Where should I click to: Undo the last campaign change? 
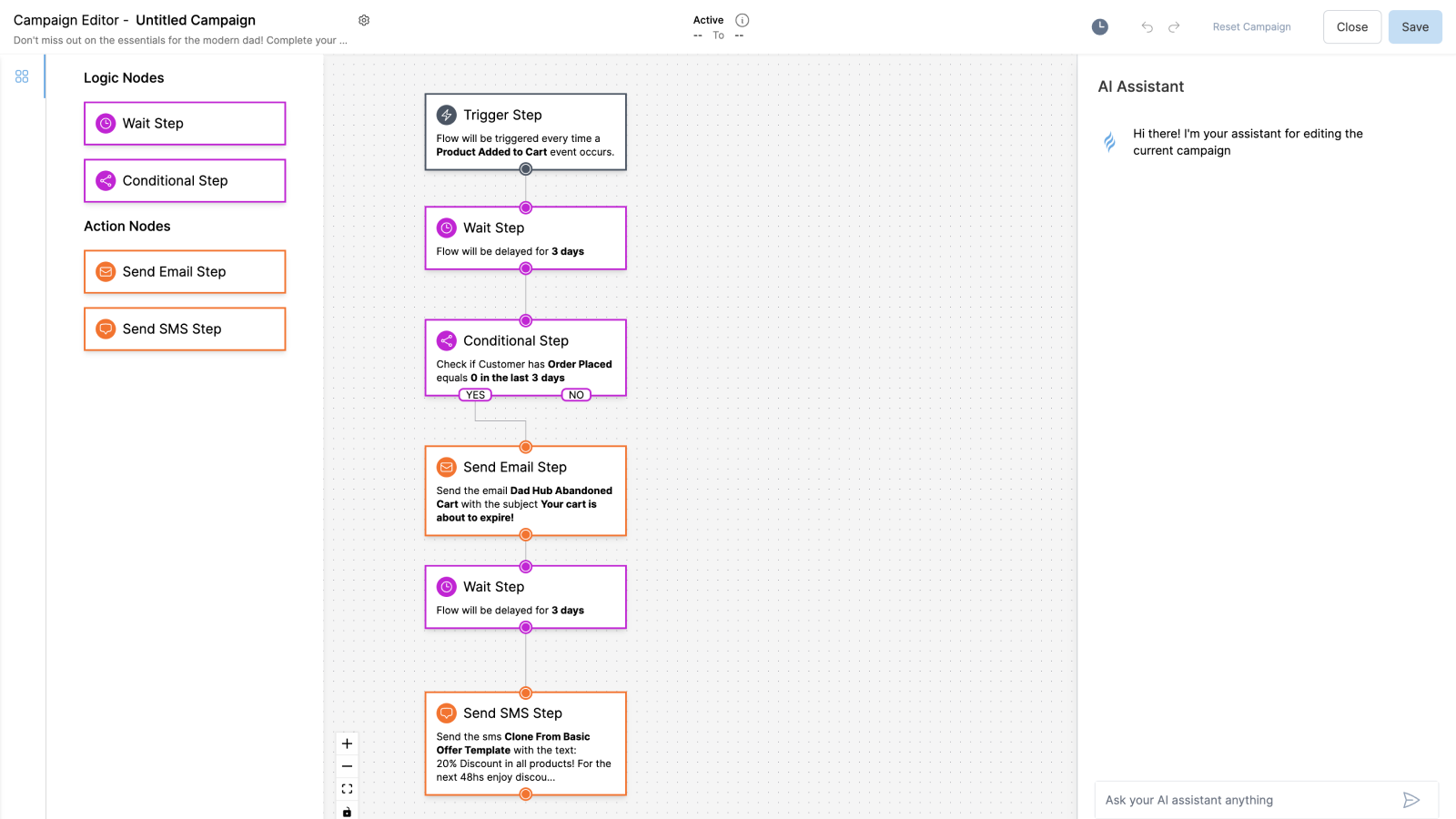1147,26
